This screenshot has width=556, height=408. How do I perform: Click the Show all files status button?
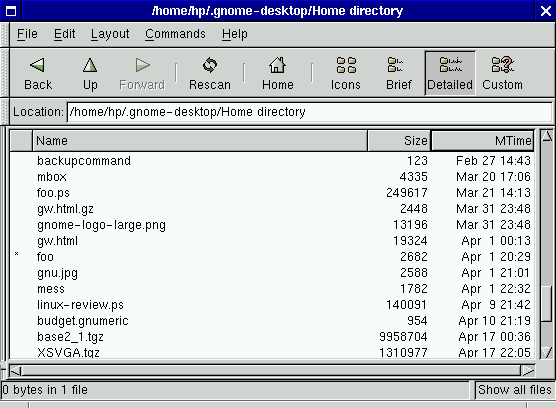[515, 390]
